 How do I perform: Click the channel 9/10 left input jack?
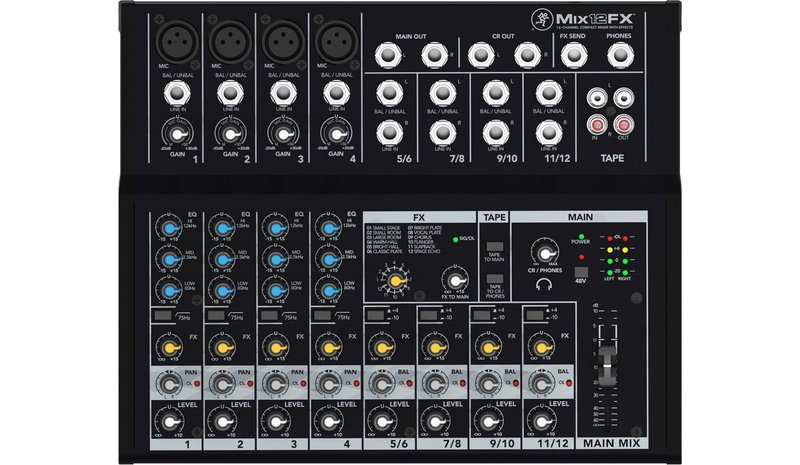(495, 93)
